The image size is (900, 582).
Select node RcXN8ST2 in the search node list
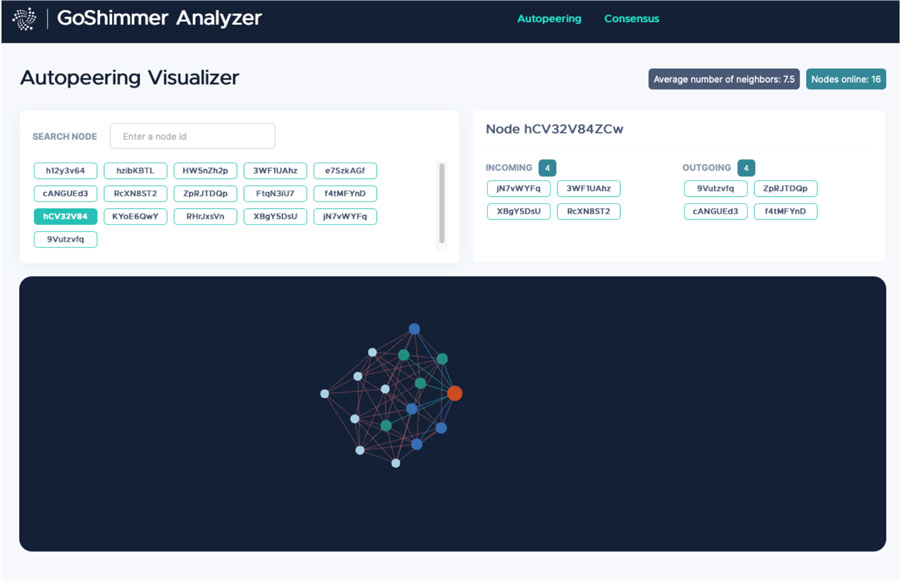(x=135, y=193)
